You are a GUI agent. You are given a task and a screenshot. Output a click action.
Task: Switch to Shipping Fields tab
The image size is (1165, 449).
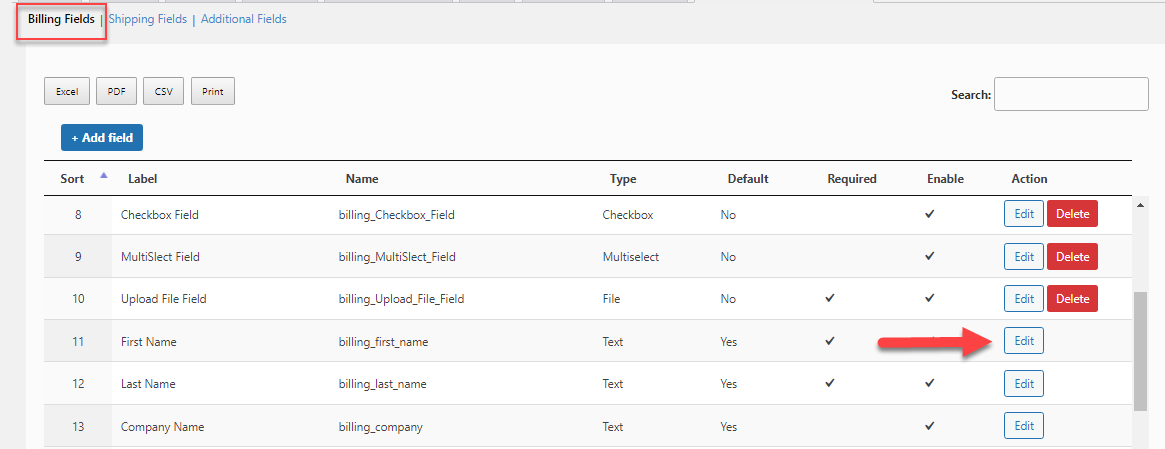[148, 19]
